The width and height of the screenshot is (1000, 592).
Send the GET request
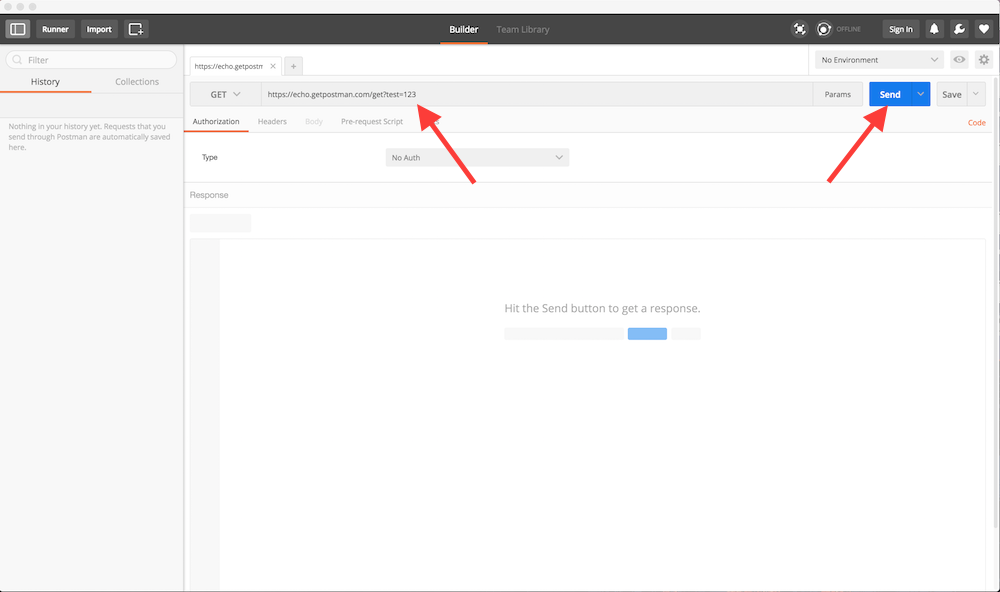[890, 94]
